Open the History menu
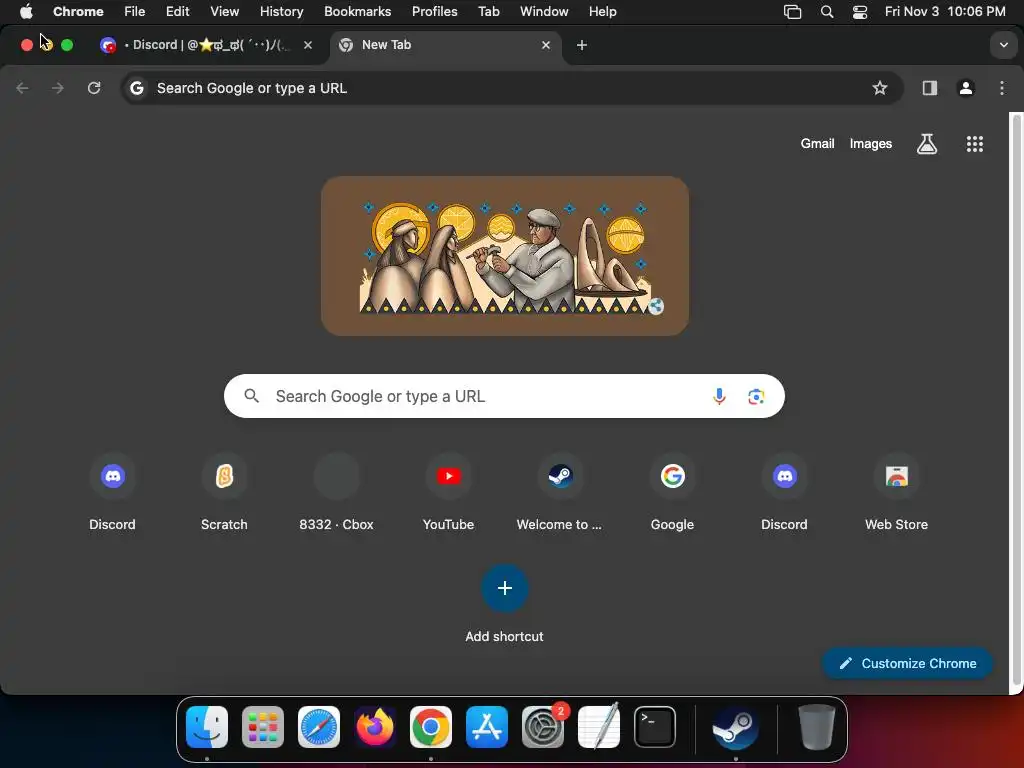The image size is (1024, 768). click(x=281, y=12)
